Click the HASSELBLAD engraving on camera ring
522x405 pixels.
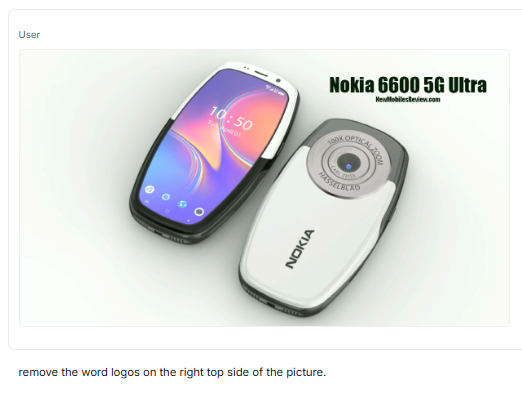click(339, 182)
